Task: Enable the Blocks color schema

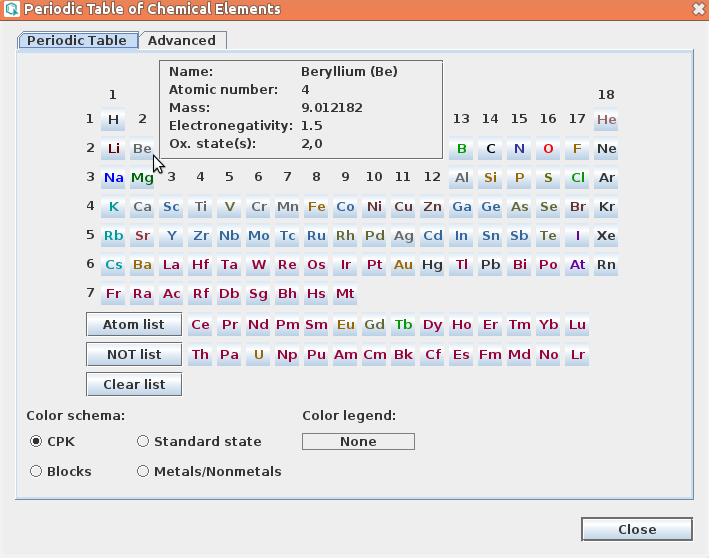Action: click(36, 471)
